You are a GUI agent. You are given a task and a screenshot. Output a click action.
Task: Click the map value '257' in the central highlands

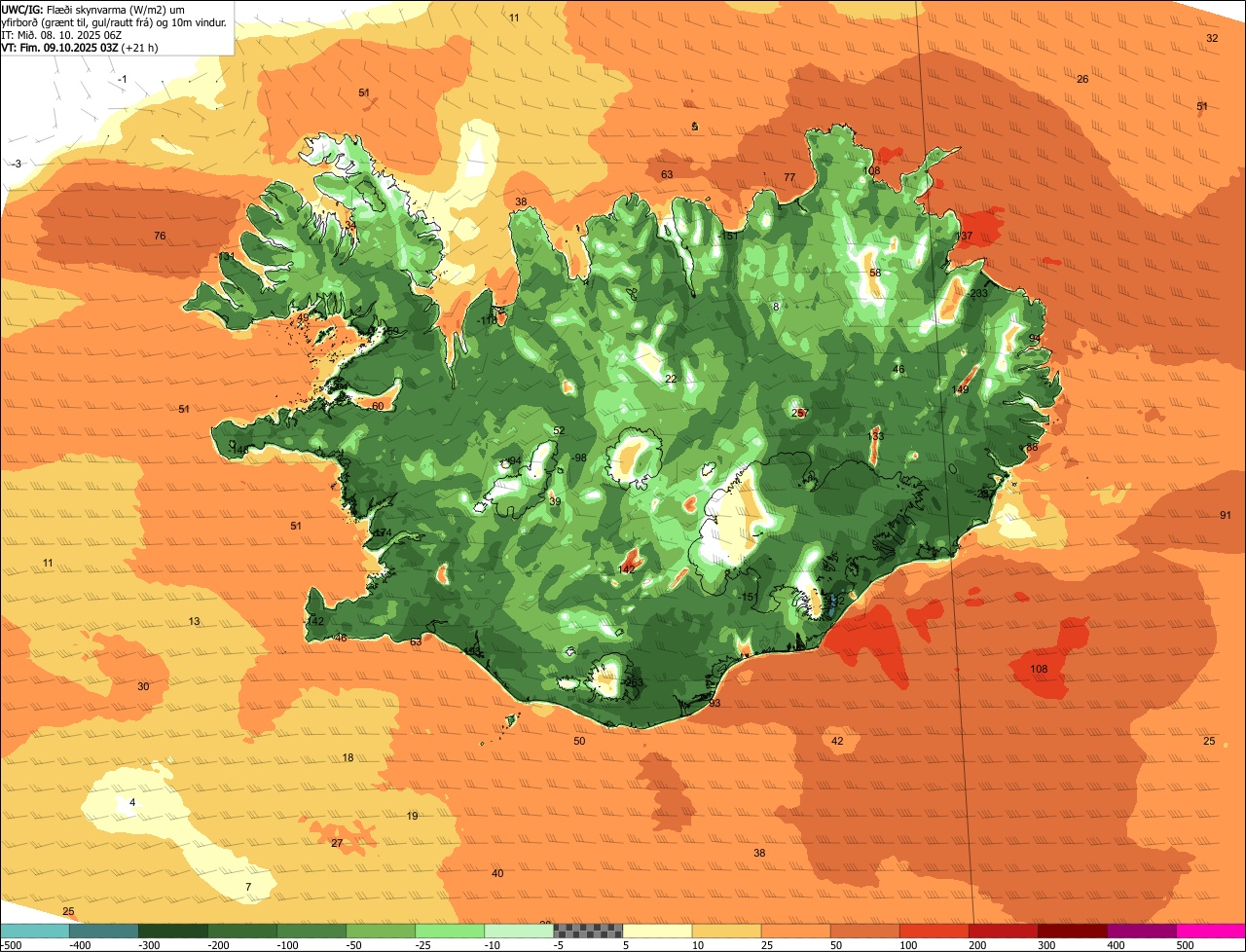point(799,414)
